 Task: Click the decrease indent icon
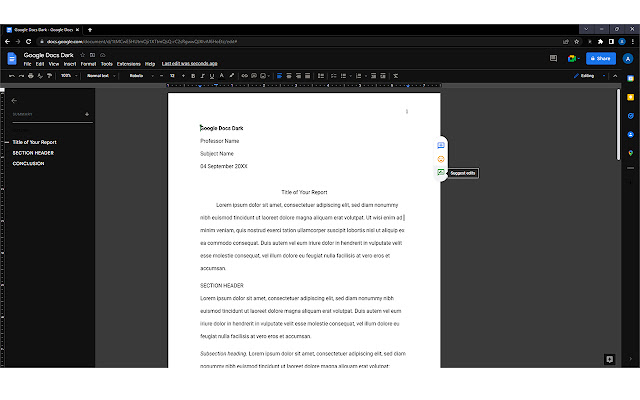(373, 76)
